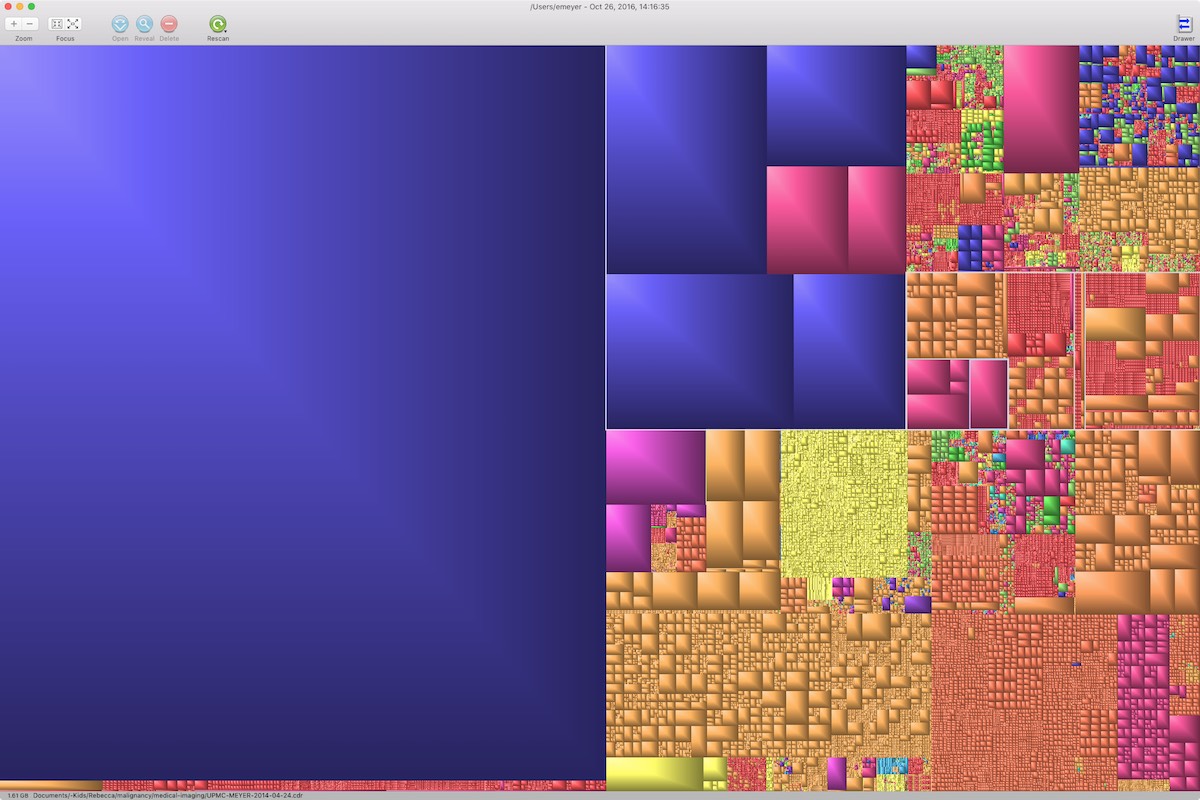The image size is (1200, 800).
Task: Click the orange strip at bottom left
Action: pyautogui.click(x=50, y=785)
